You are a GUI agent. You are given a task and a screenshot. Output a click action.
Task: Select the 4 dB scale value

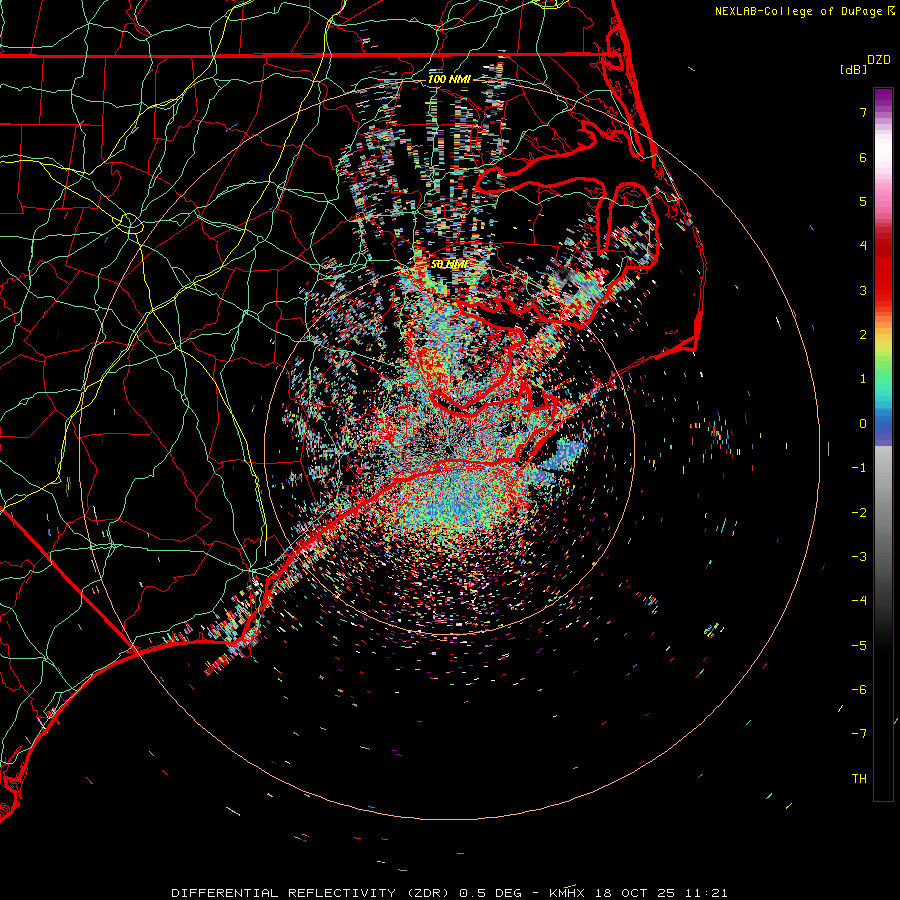tap(863, 246)
